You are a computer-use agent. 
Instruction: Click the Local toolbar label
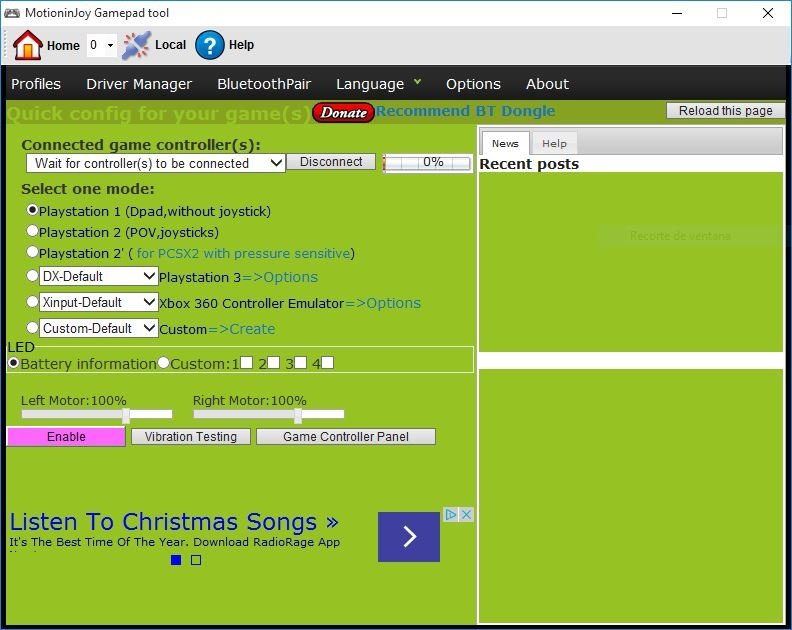(x=170, y=45)
